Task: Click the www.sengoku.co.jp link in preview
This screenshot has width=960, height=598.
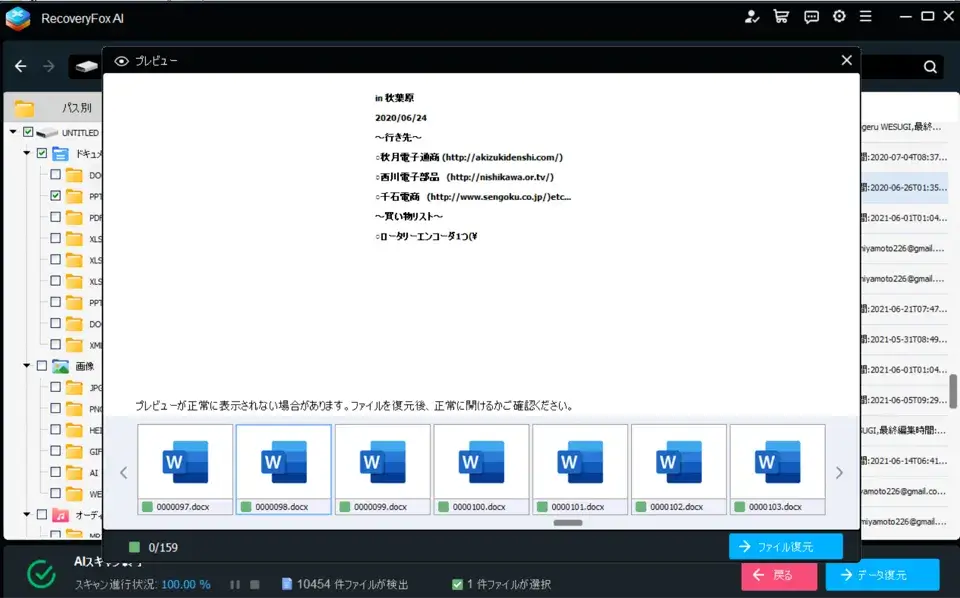Action: click(490, 196)
